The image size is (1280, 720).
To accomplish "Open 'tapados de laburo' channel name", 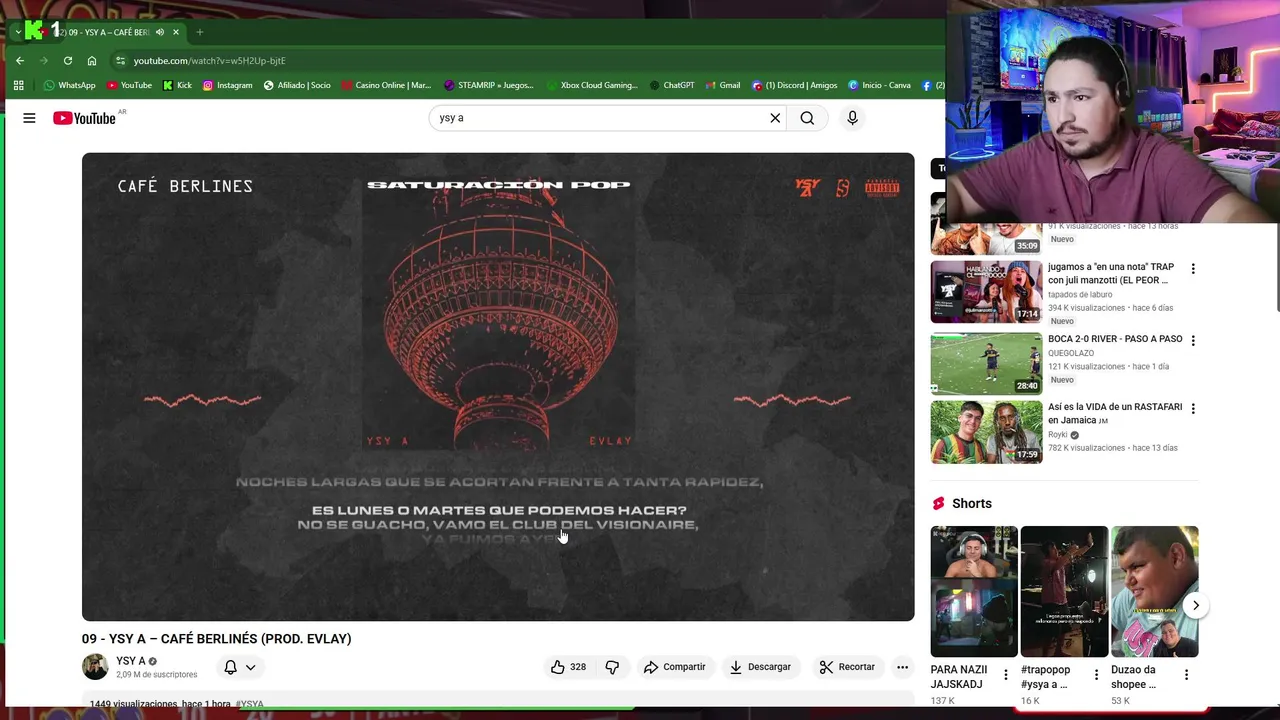I will pyautogui.click(x=1080, y=294).
